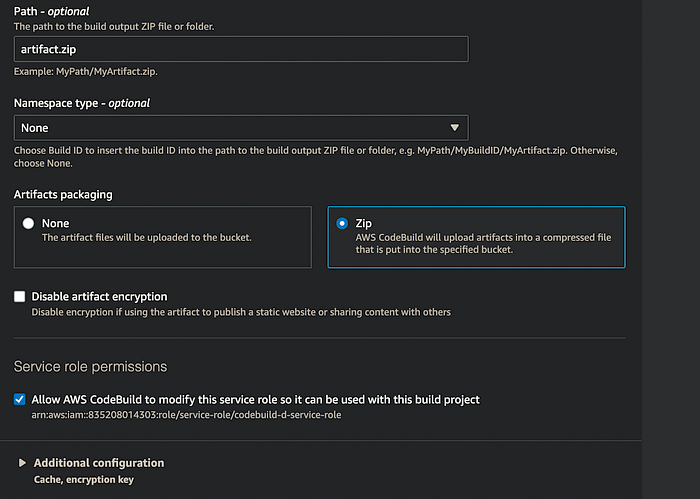Viewport: 700px width, 499px height.
Task: Click the 'Disable artifact encryption' label text
Action: pyautogui.click(x=99, y=297)
